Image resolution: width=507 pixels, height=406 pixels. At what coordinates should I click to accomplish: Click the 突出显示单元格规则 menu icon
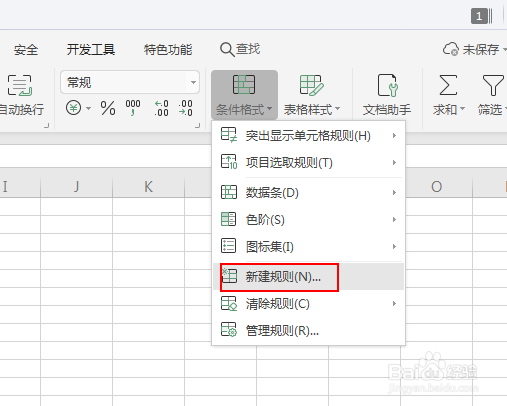[x=229, y=135]
